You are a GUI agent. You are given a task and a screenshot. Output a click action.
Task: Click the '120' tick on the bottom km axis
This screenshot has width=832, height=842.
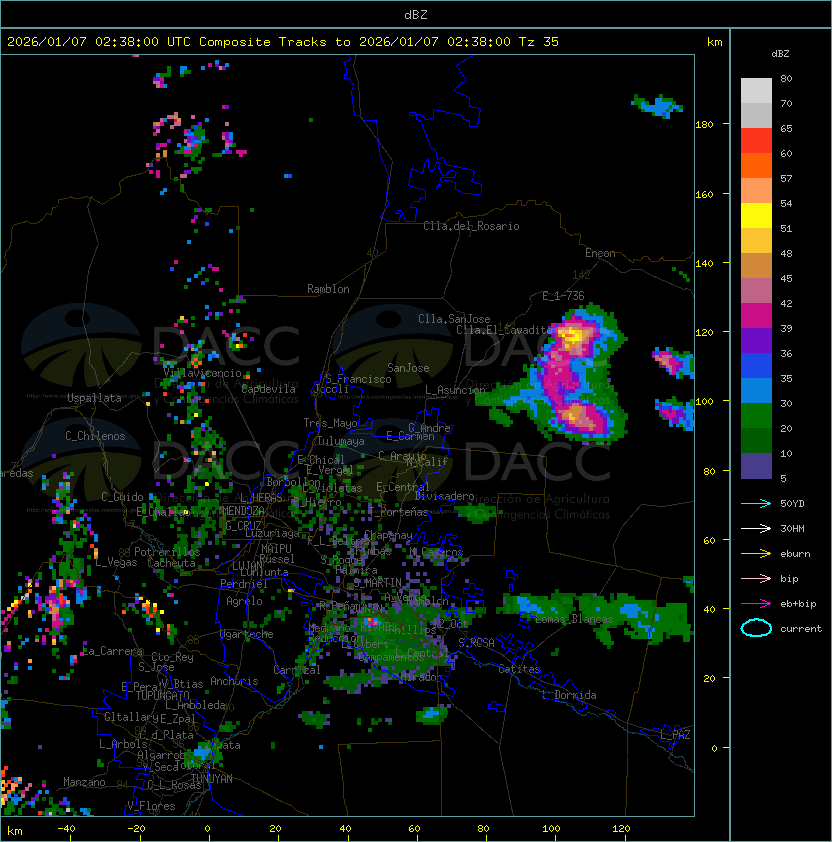[621, 829]
